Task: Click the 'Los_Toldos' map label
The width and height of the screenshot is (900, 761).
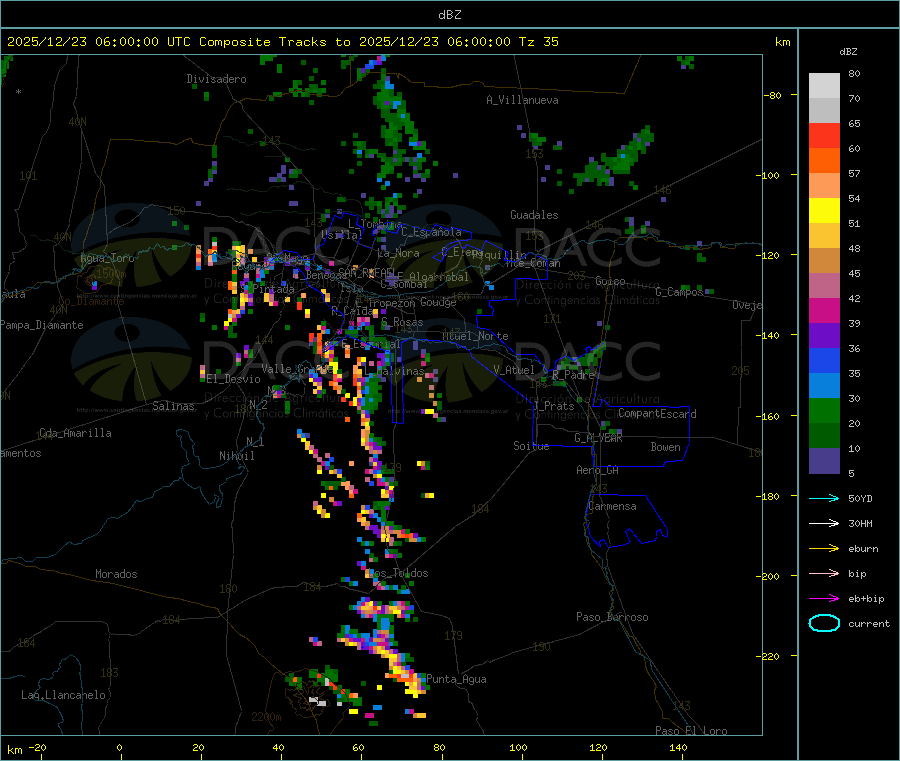Action: (398, 573)
